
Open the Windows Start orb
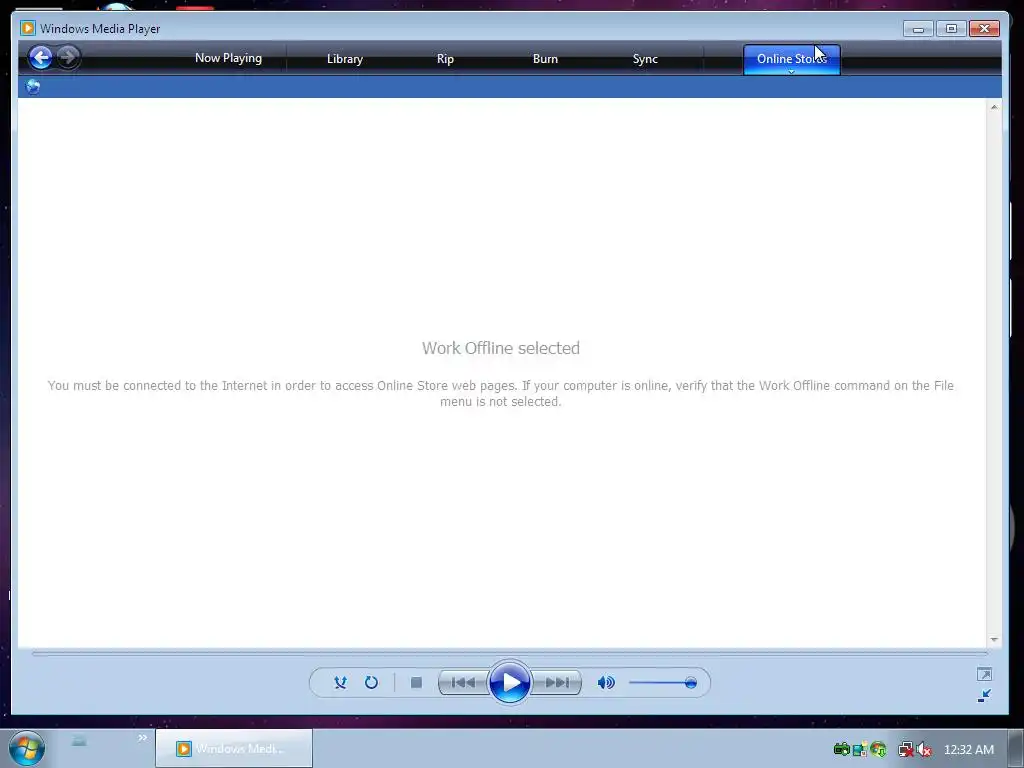(27, 748)
